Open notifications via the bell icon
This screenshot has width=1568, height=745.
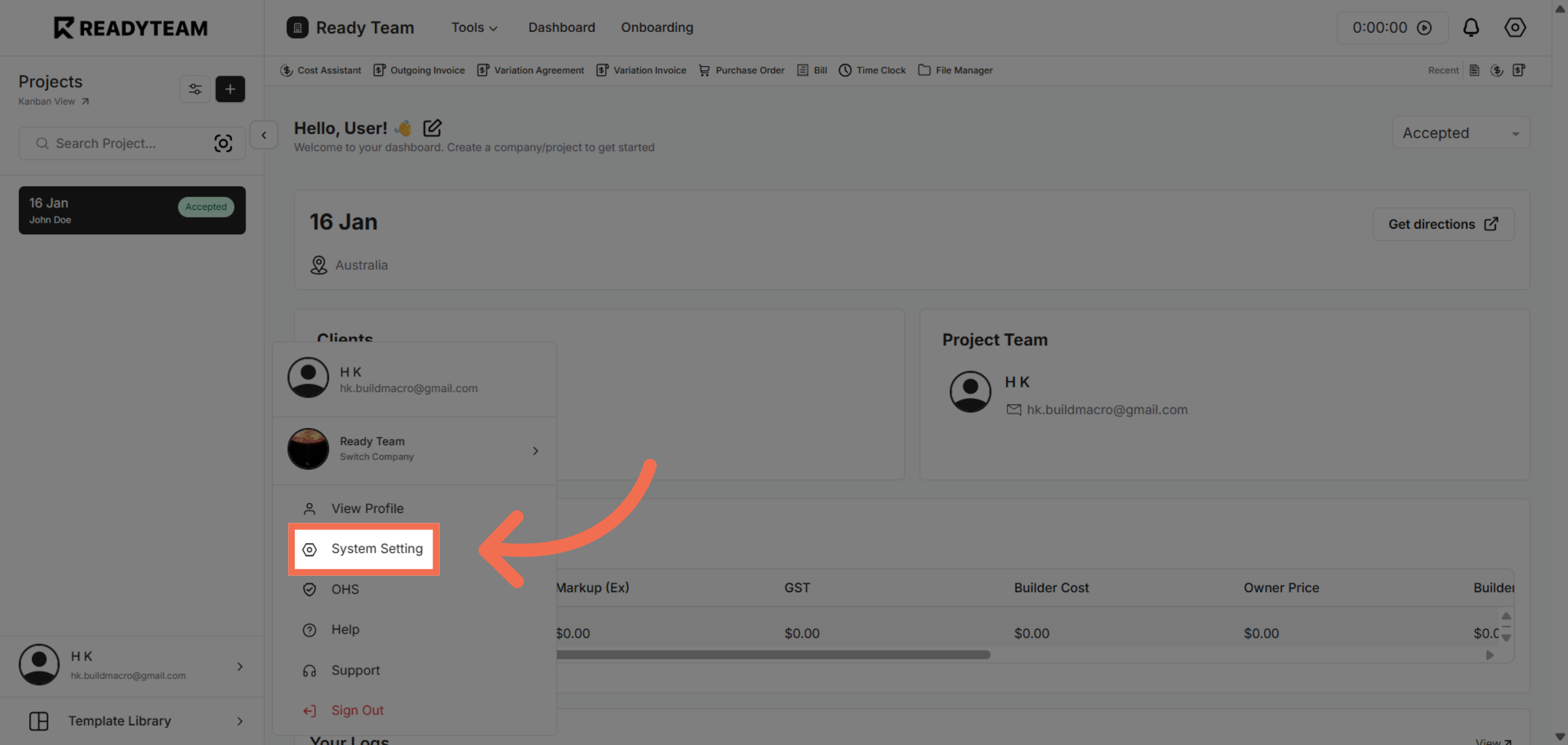click(x=1471, y=27)
